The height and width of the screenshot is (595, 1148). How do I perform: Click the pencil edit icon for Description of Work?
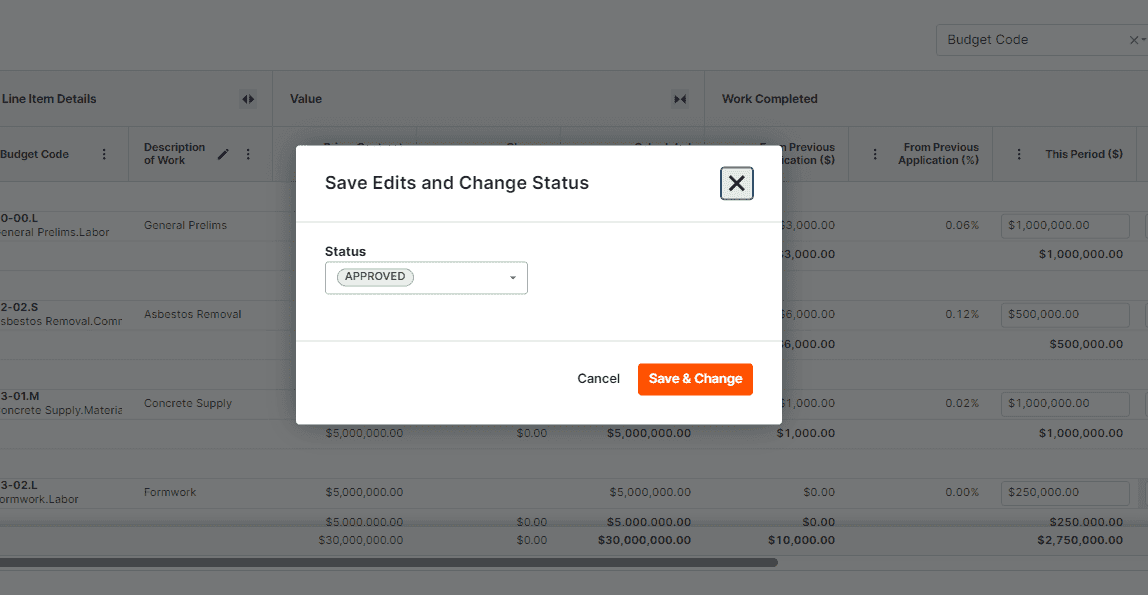point(223,154)
